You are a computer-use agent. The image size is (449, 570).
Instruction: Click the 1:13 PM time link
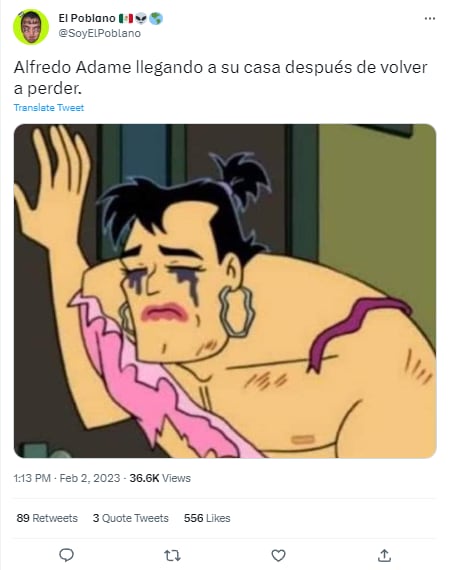(32, 478)
